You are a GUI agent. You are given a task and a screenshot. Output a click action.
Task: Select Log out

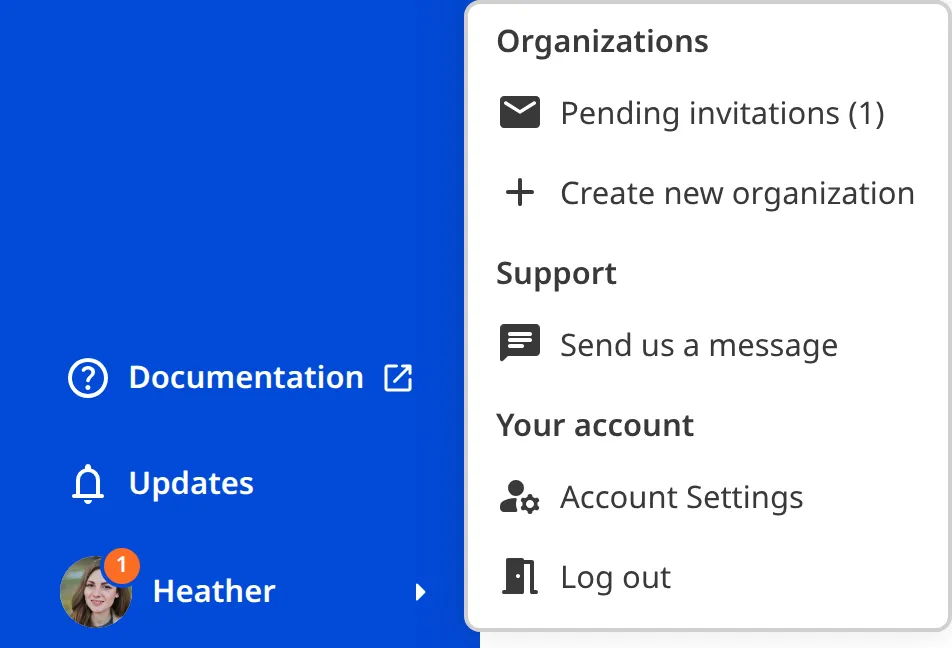coord(616,577)
